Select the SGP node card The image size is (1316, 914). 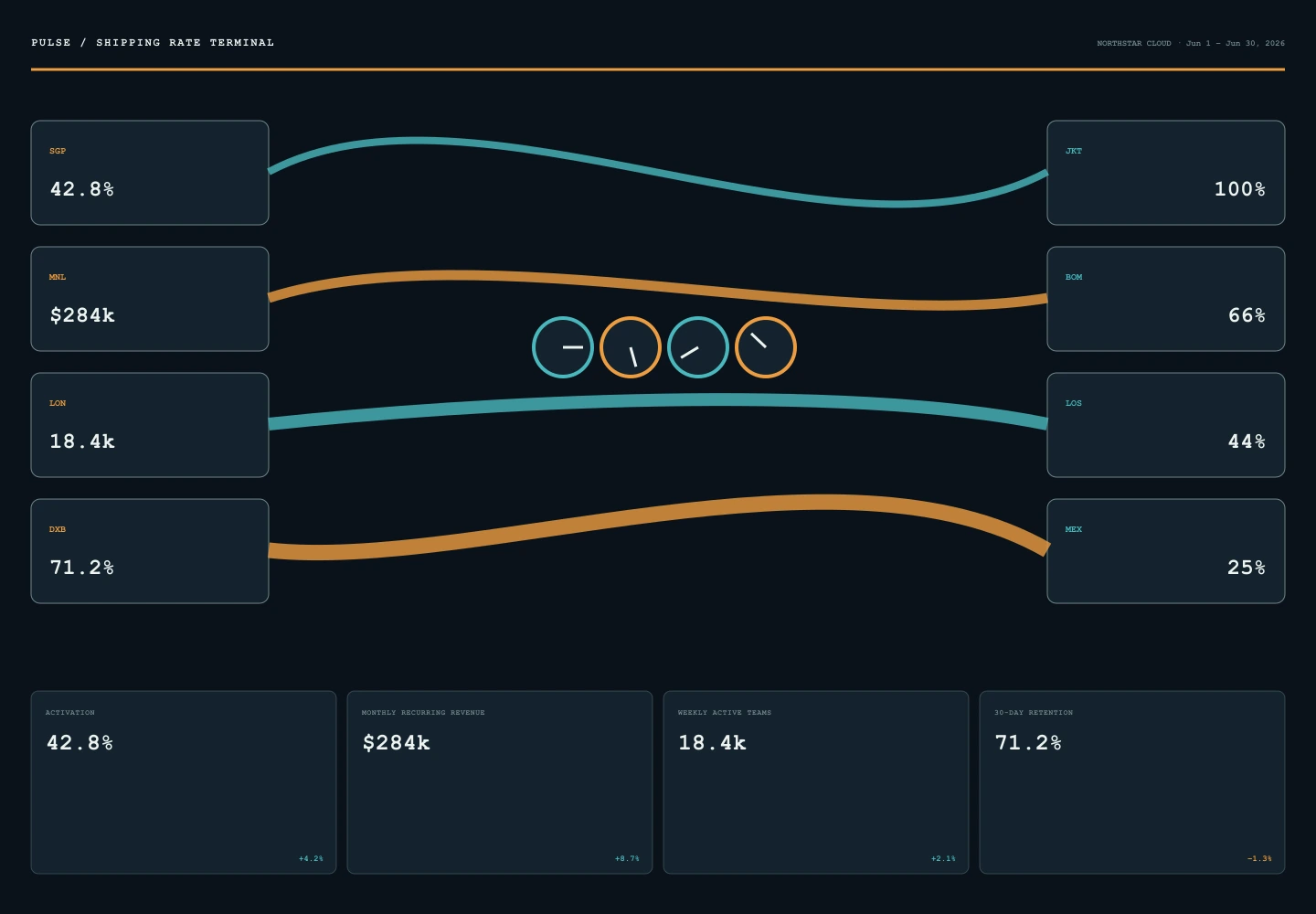click(x=150, y=173)
